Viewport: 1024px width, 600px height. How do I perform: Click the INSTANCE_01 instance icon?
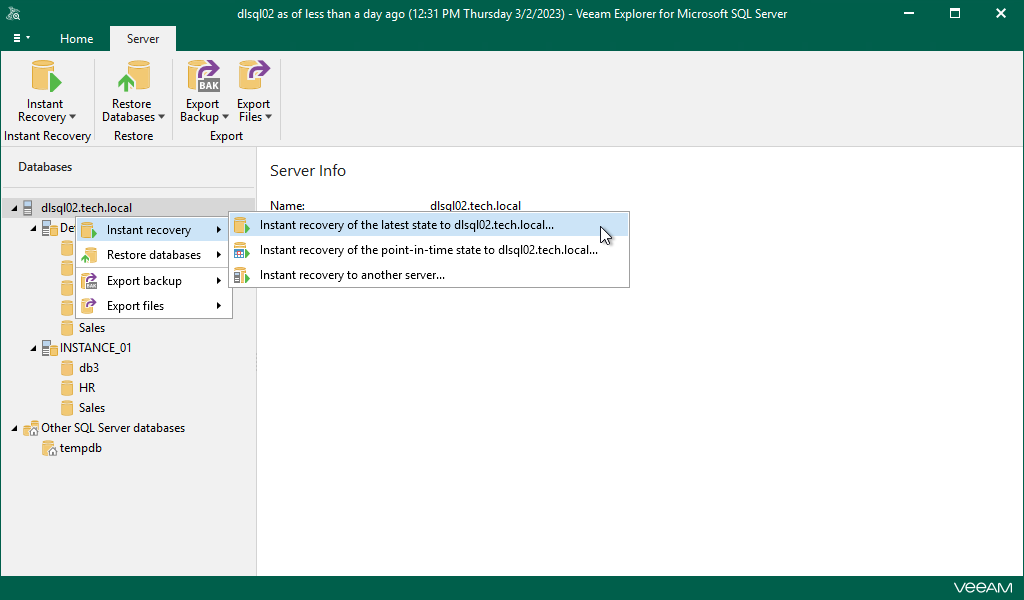click(50, 348)
